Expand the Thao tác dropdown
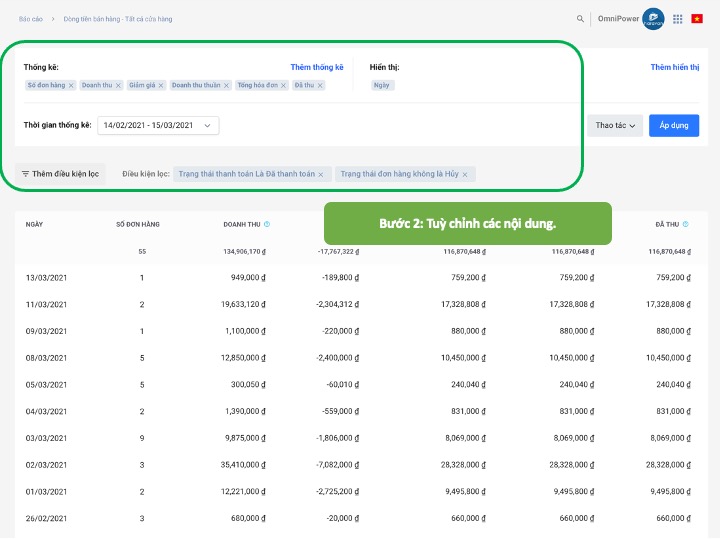Image resolution: width=720 pixels, height=540 pixels. (x=615, y=126)
